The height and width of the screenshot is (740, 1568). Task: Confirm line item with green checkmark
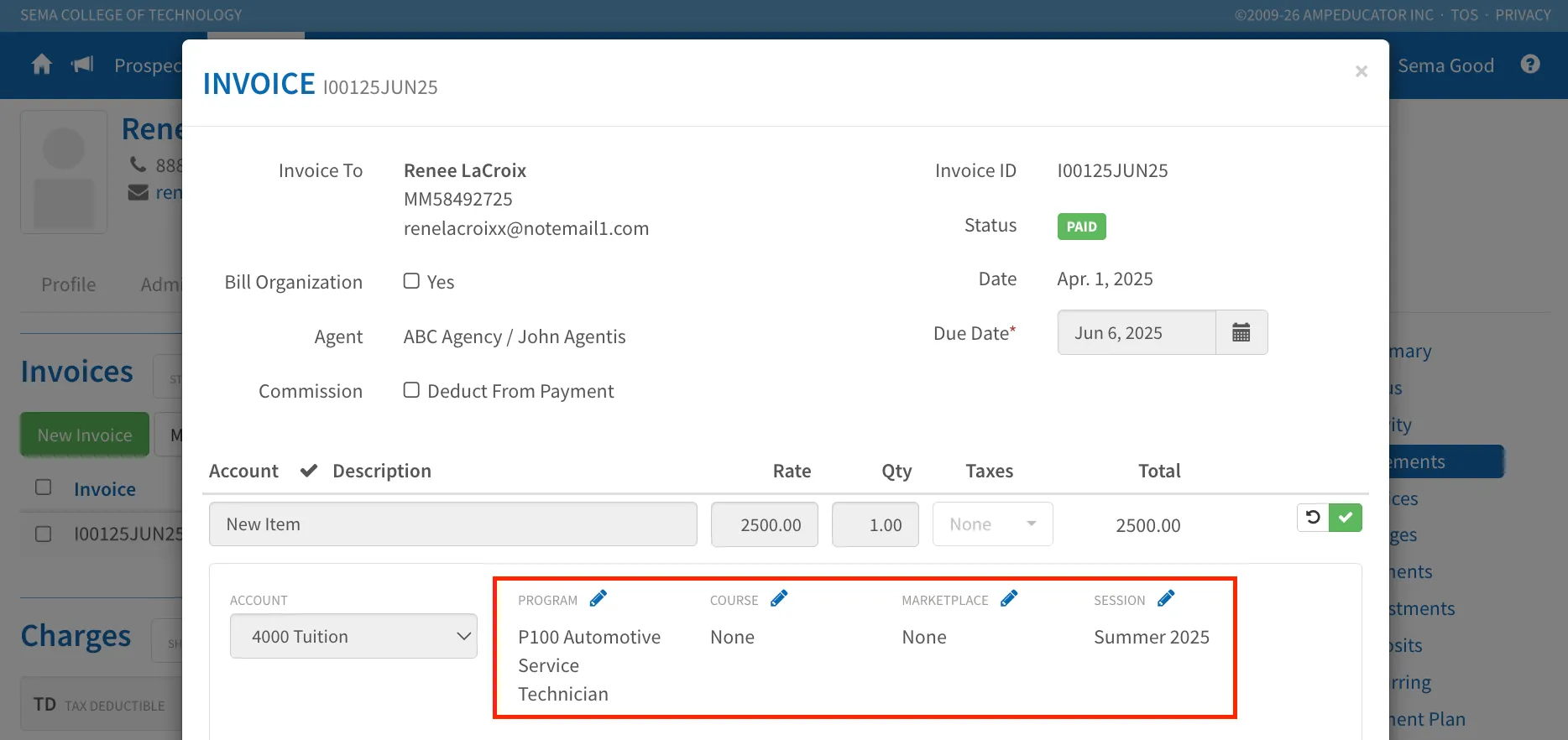pyautogui.click(x=1346, y=518)
